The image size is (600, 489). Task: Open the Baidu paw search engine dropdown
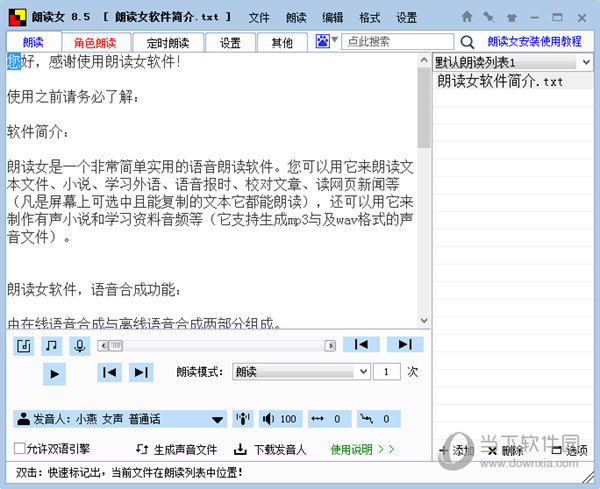[327, 41]
